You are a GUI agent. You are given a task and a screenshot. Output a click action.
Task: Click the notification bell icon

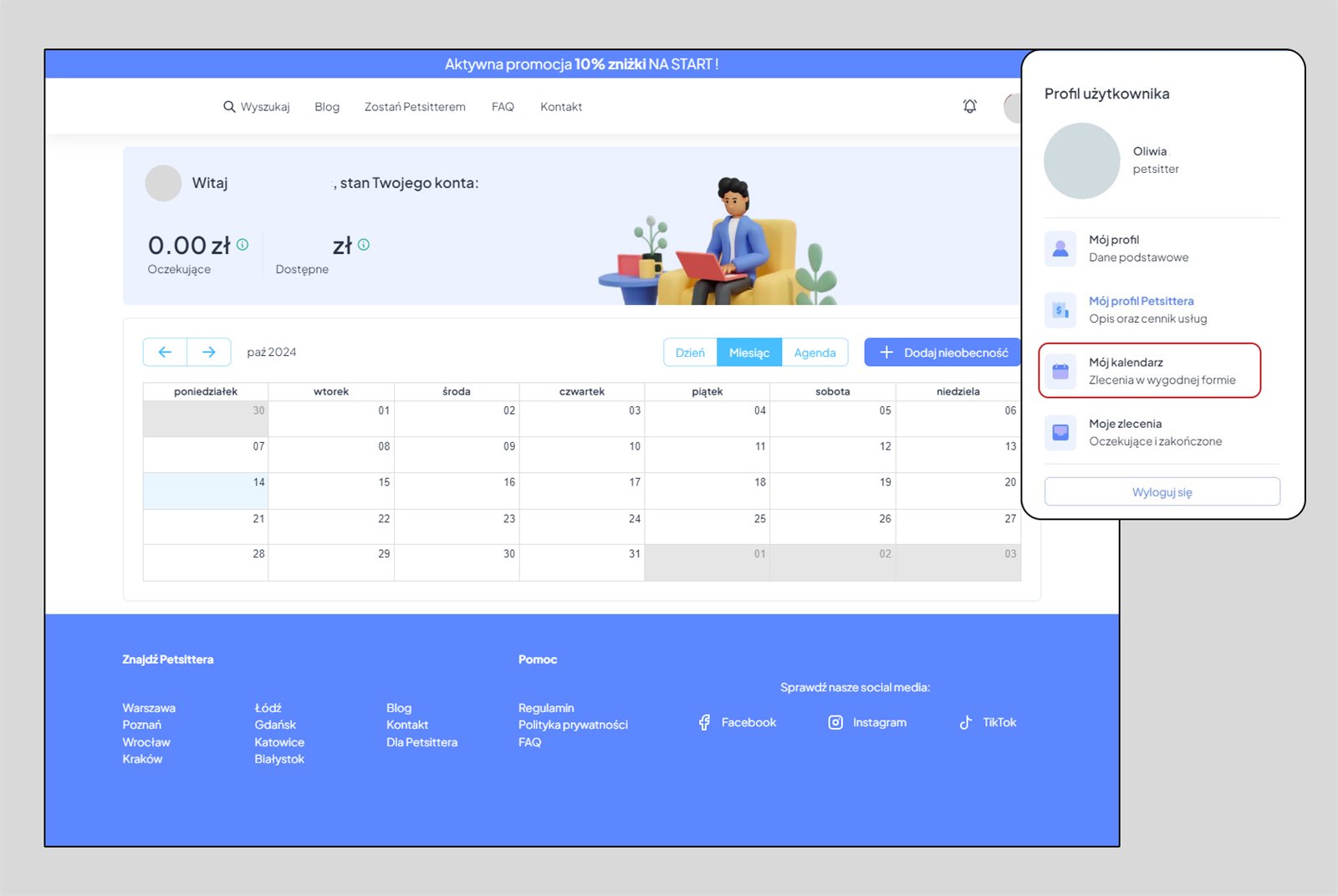(969, 106)
